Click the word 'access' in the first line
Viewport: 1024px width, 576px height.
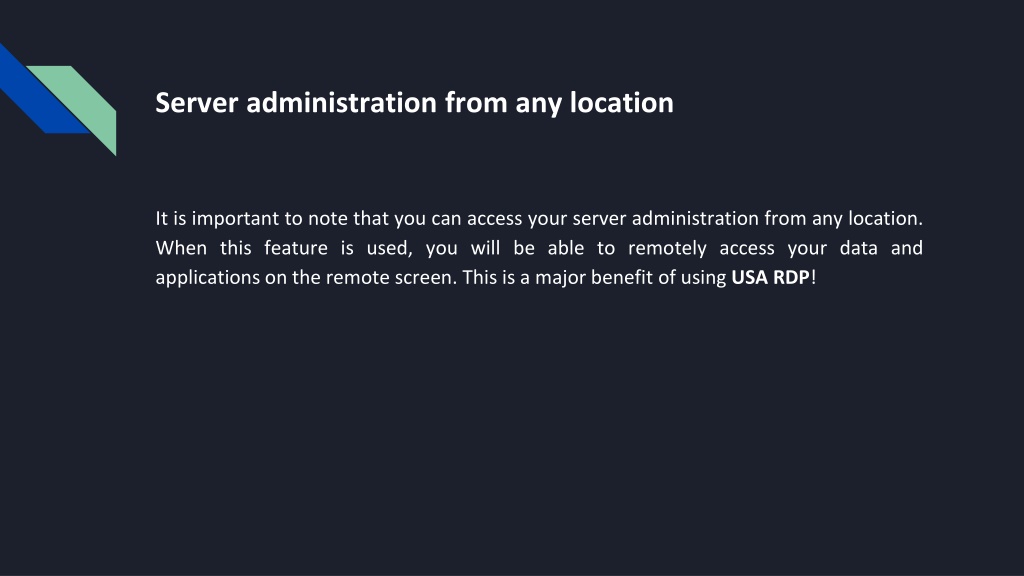click(x=494, y=219)
